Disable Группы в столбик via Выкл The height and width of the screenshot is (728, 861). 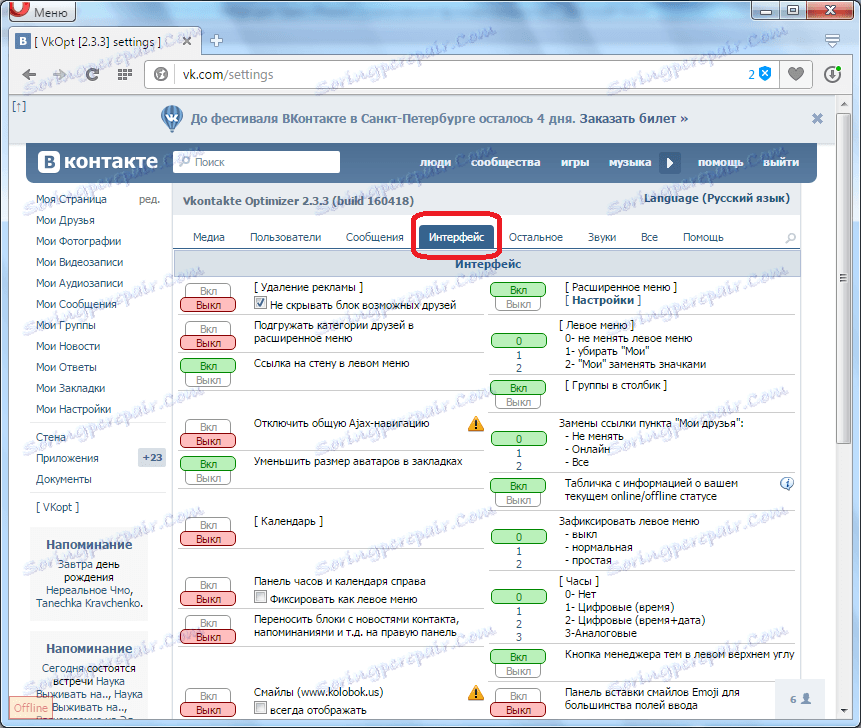(518, 402)
